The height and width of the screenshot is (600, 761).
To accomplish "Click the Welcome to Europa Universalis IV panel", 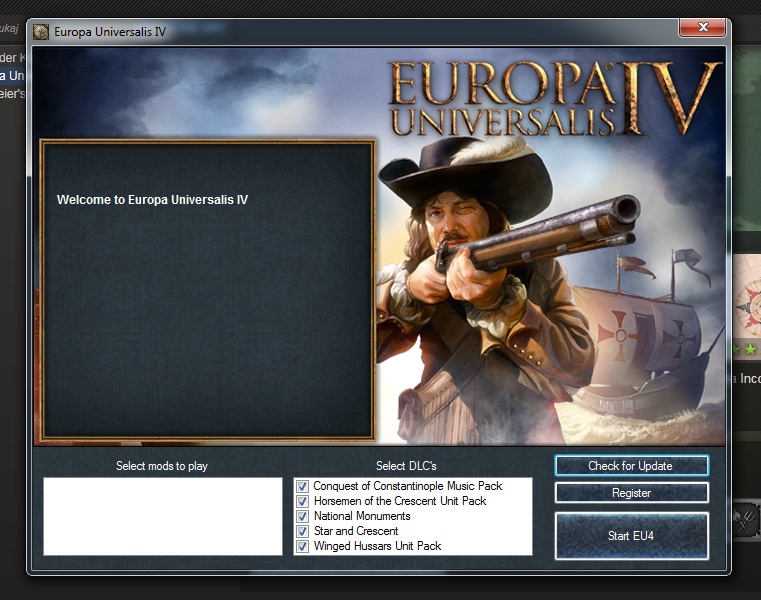I will [x=206, y=290].
